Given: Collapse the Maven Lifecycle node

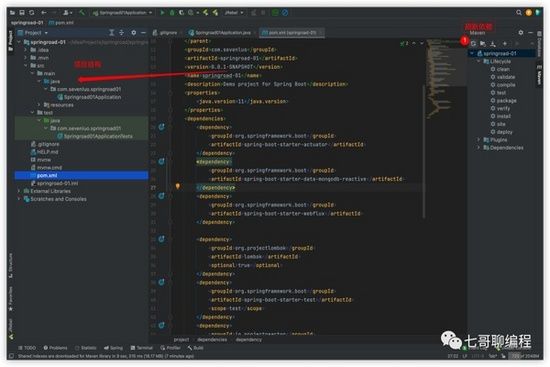Looking at the screenshot, I should click(x=478, y=61).
